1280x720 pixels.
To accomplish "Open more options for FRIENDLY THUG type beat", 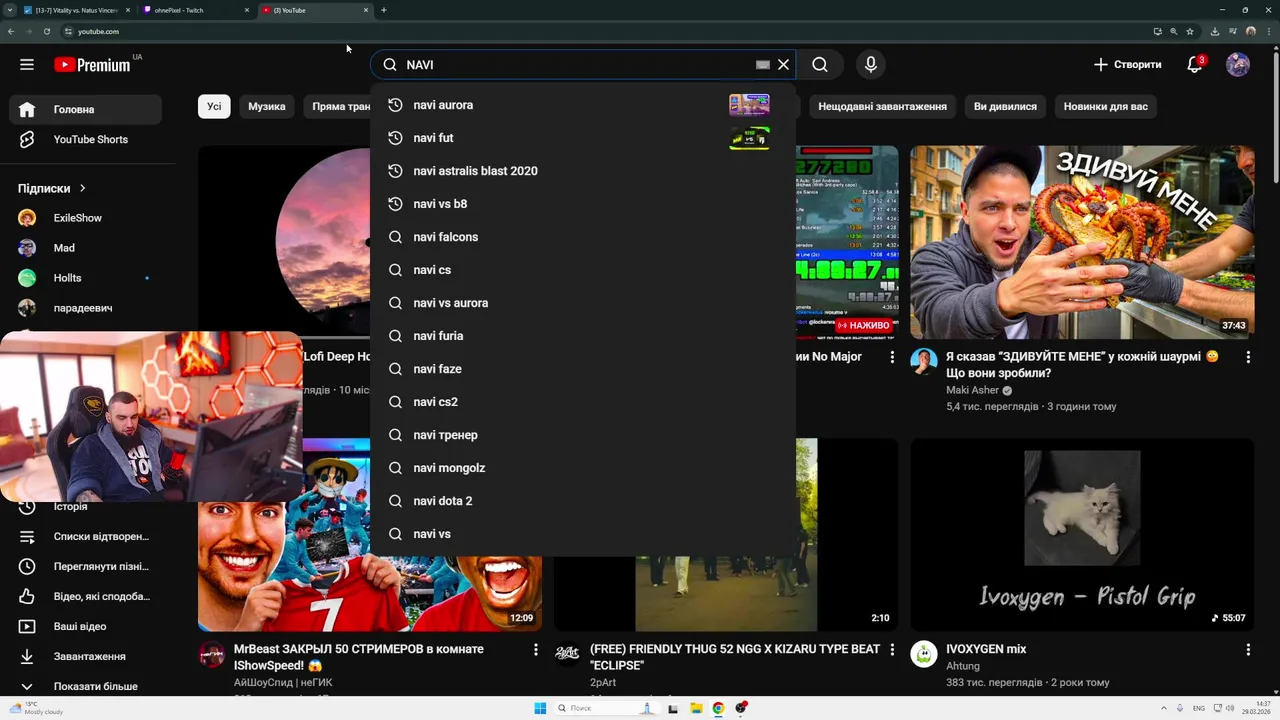I will (x=892, y=650).
